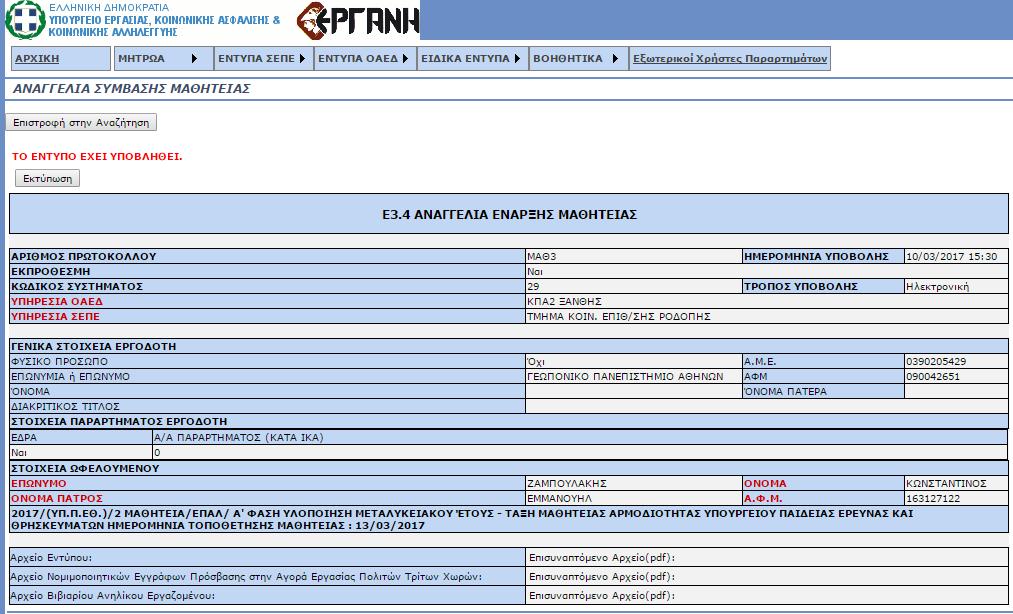Select the ΔΙΑΚΡΙΤΙΚΟΣ ΤΙΤΛΟΣ row label

[x=65, y=407]
